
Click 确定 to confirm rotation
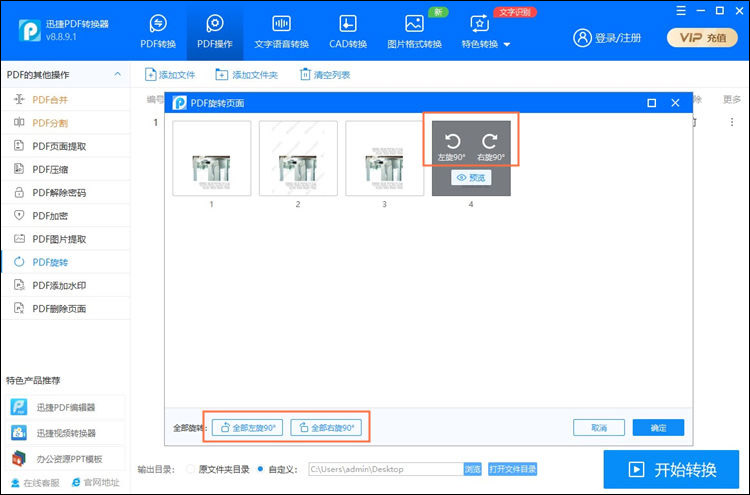(658, 427)
